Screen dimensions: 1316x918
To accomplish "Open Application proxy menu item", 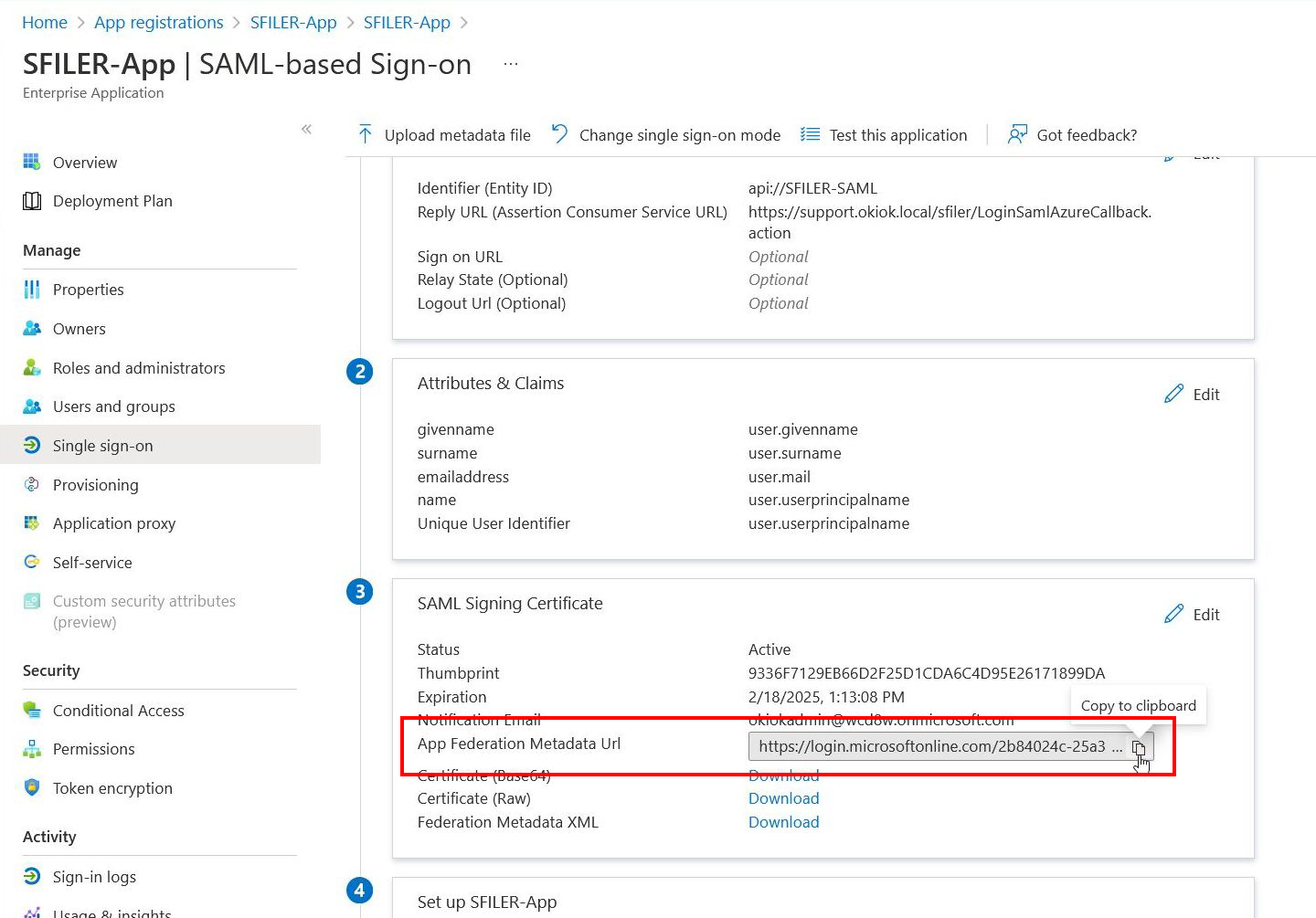I will (114, 523).
